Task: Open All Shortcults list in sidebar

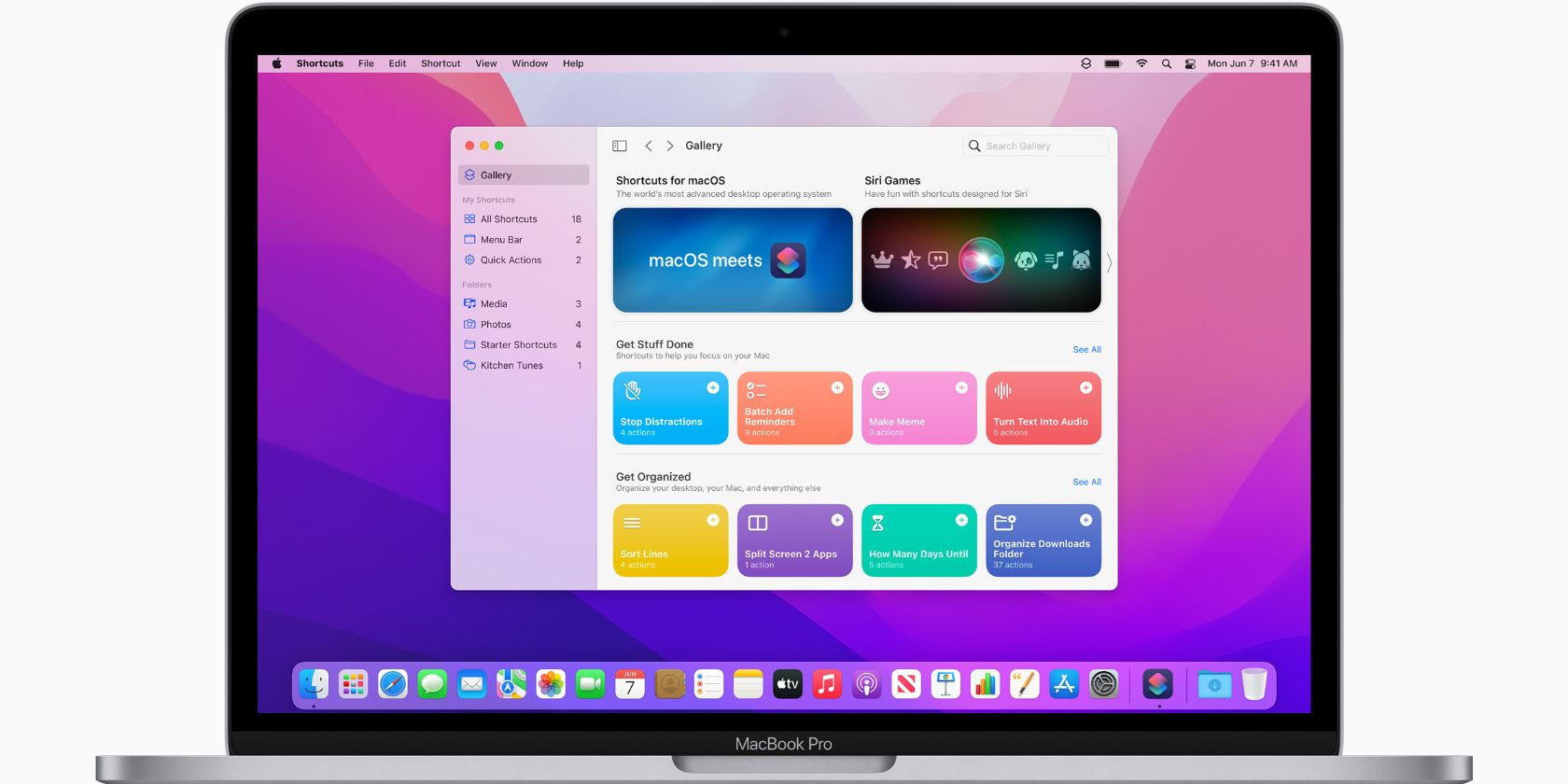Action: click(524, 219)
